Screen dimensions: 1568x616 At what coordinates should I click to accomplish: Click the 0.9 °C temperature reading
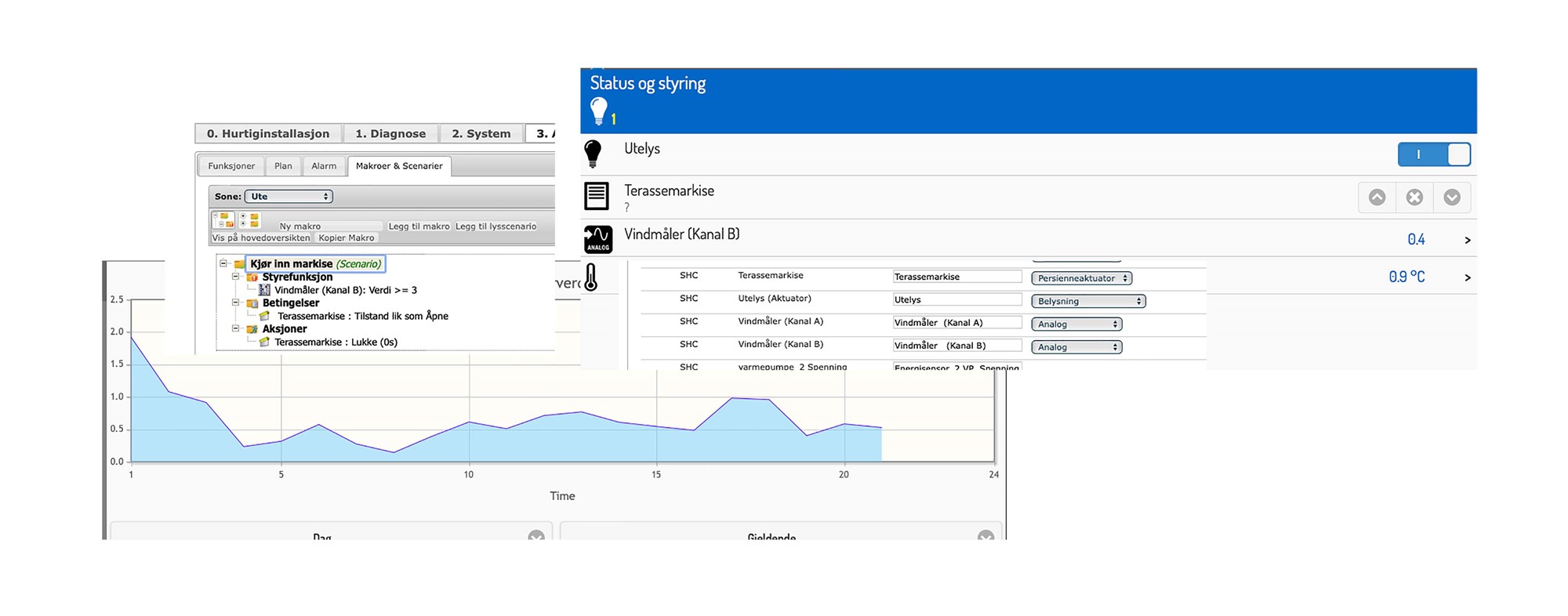pyautogui.click(x=1406, y=277)
